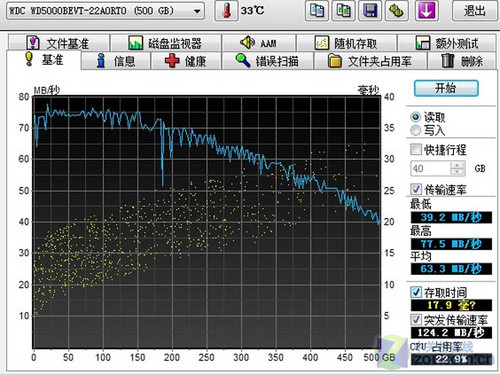Open the 文件夹占用率 folder usage tab
The image size is (500, 375).
[x=370, y=61]
